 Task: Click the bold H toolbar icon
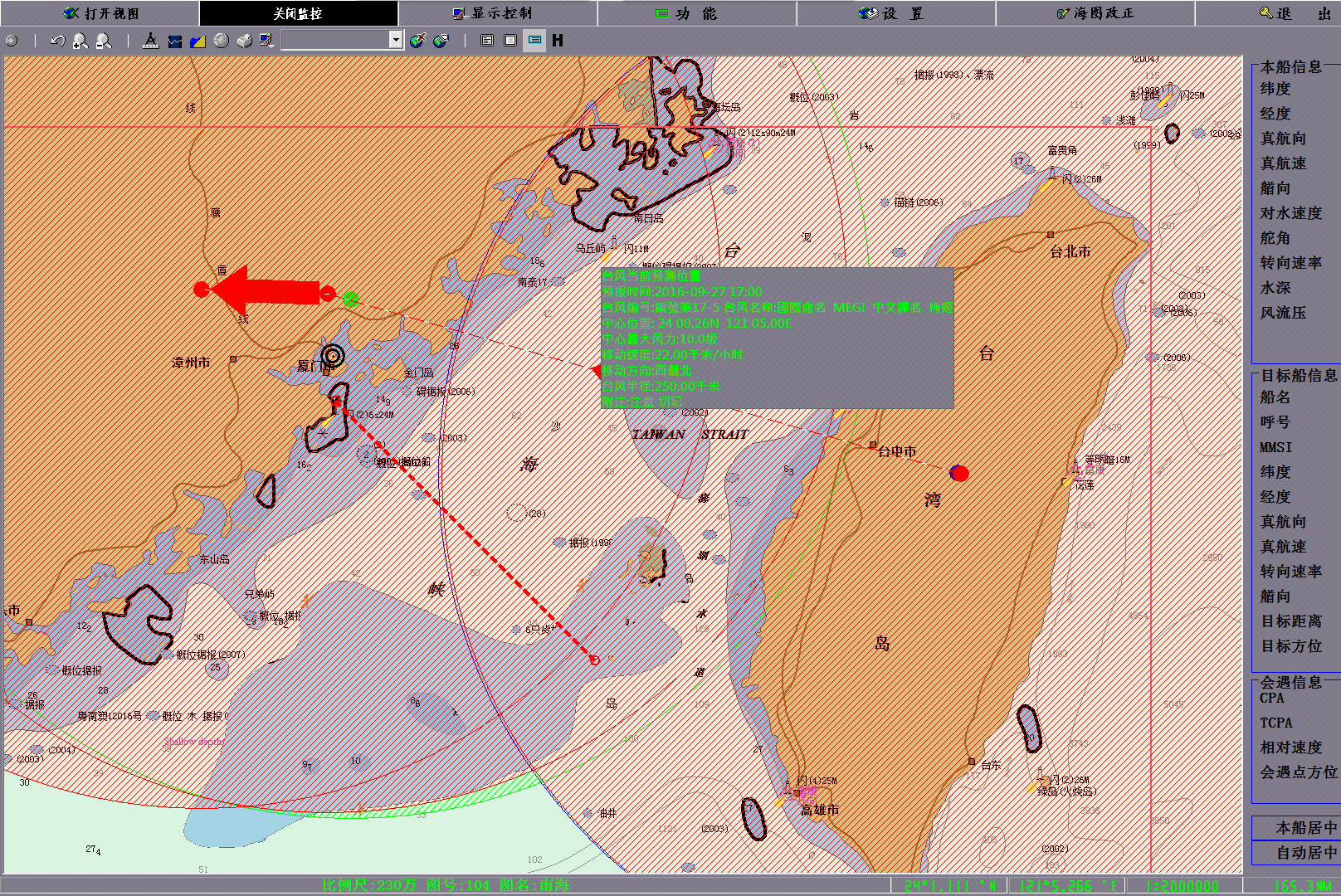pos(558,41)
